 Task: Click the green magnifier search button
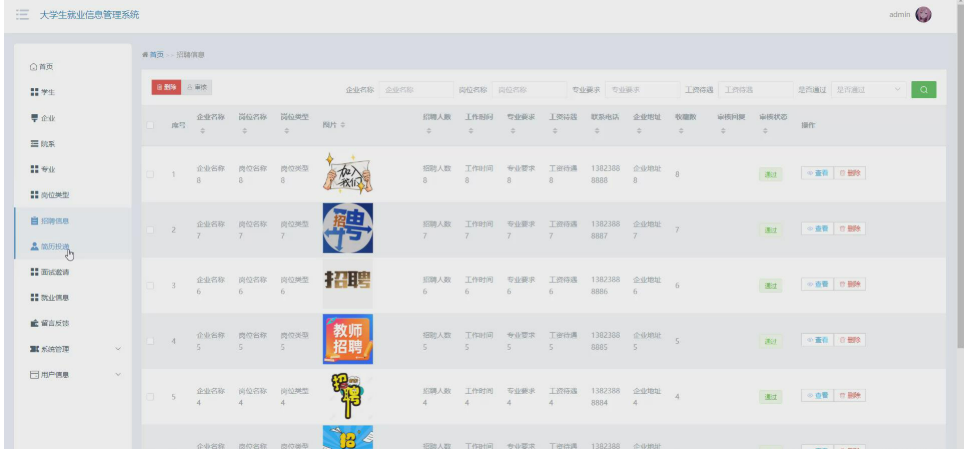pyautogui.click(x=923, y=89)
